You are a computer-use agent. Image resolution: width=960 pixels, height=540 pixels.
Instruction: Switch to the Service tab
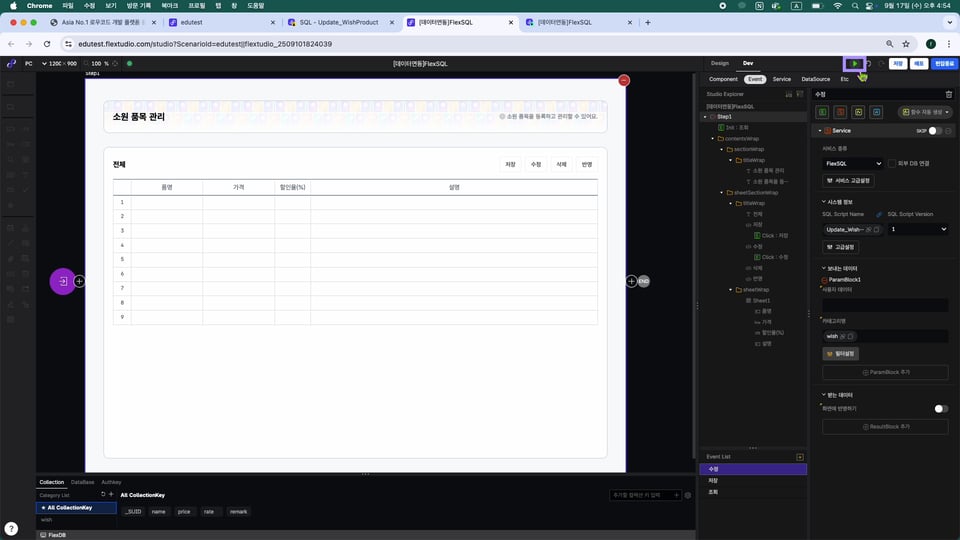(781, 79)
